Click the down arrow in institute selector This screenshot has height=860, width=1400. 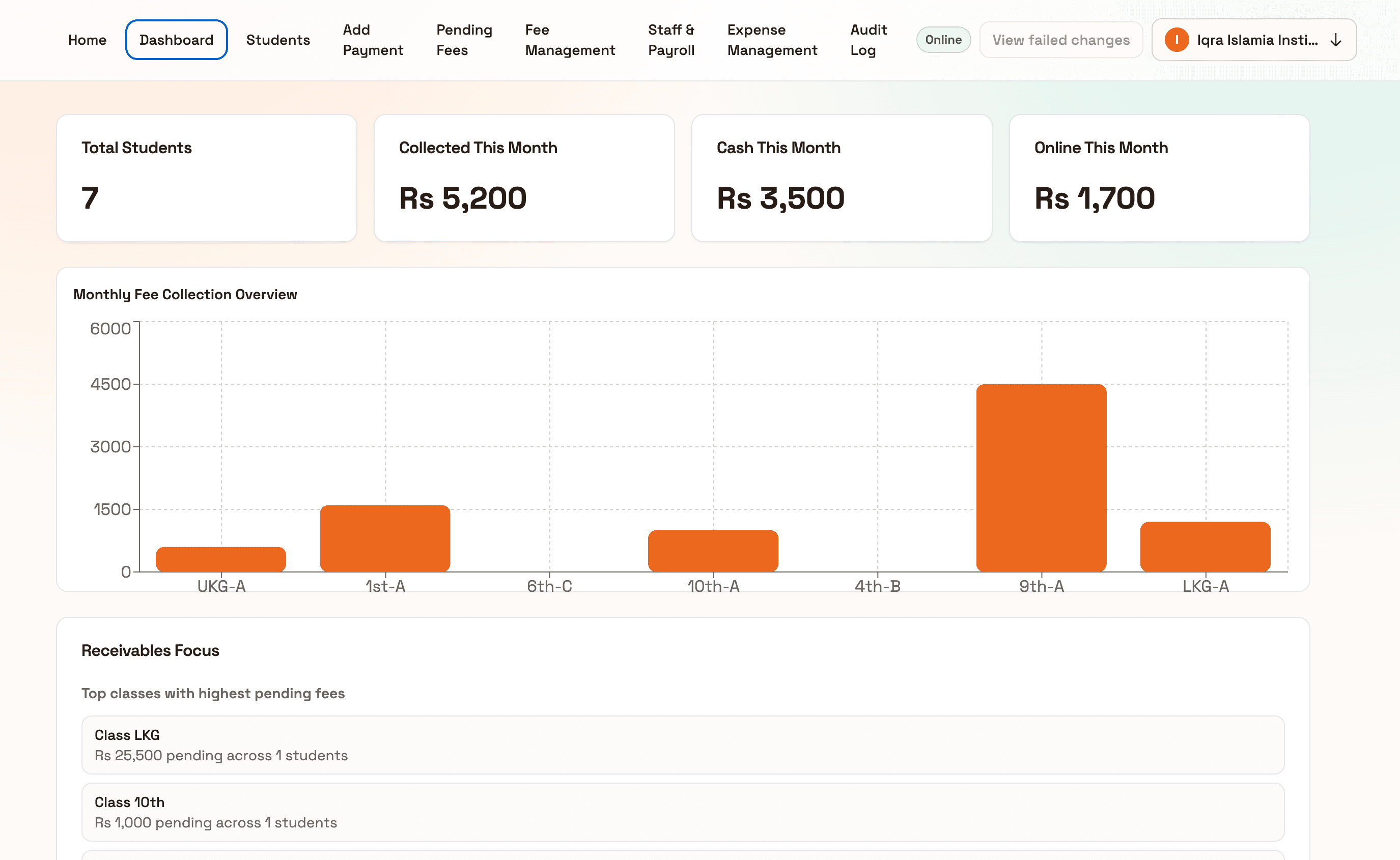point(1336,40)
